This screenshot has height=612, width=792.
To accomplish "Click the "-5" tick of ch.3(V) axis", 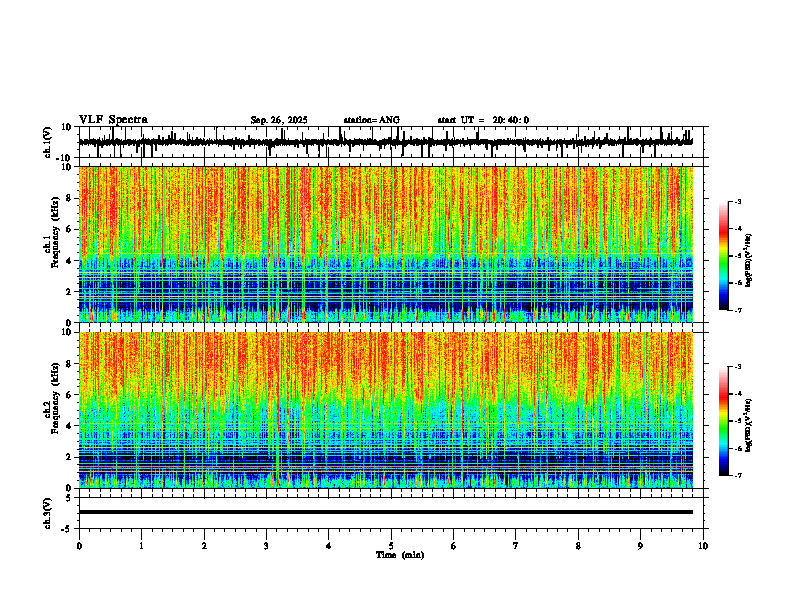I will pos(67,529).
